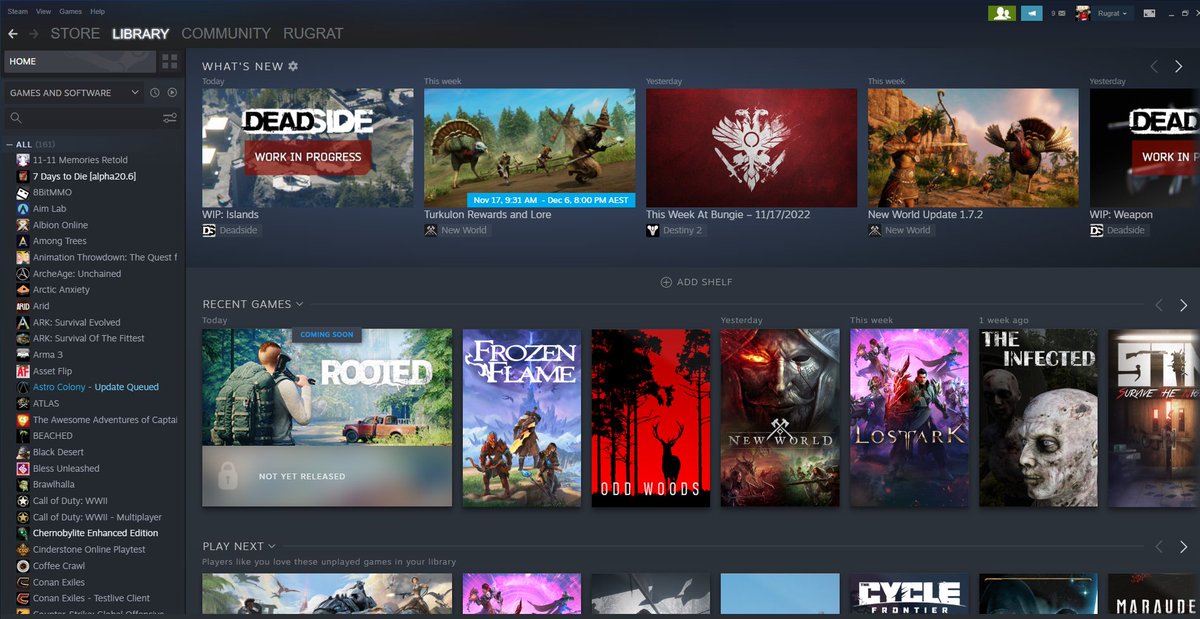Viewport: 1200px width, 619px height.
Task: Open the Rooted game card
Action: (327, 417)
